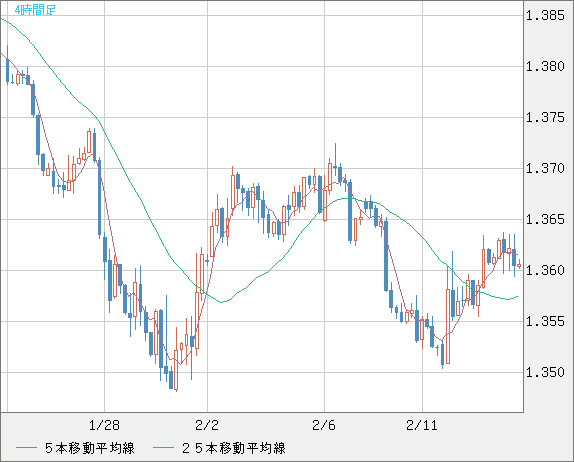Click the 1.385 price axis label

click(545, 15)
